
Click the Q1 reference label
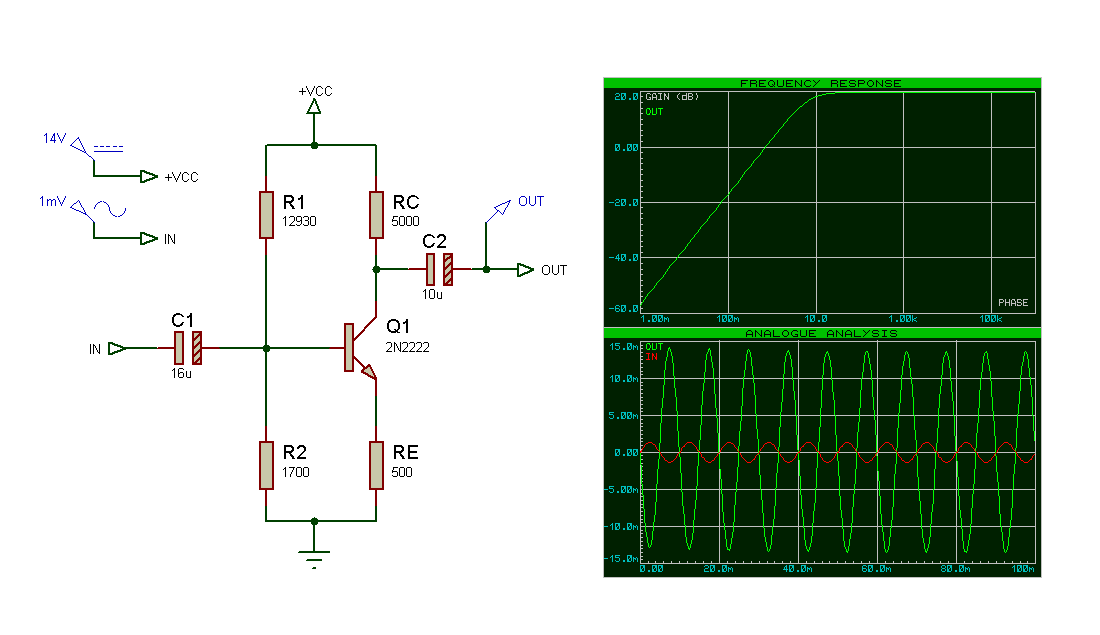[398, 326]
